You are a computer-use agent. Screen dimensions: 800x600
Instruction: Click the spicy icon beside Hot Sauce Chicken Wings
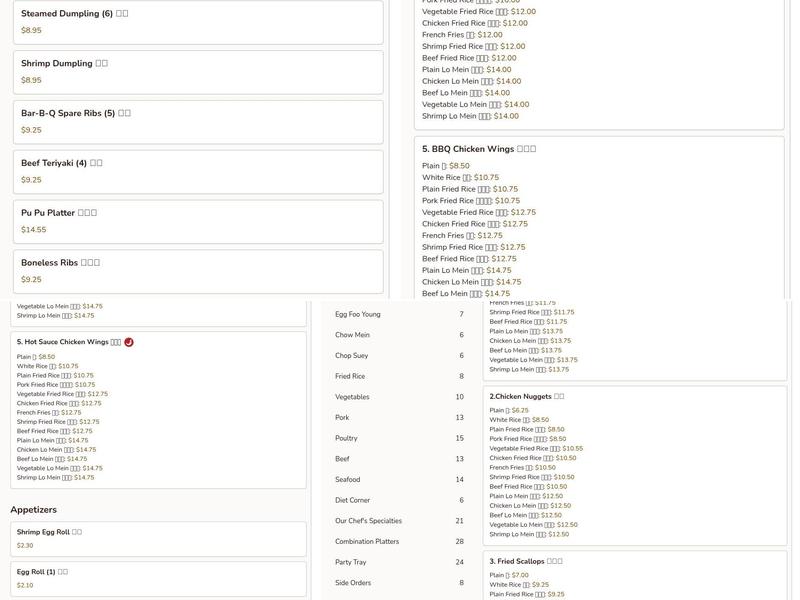[129, 342]
